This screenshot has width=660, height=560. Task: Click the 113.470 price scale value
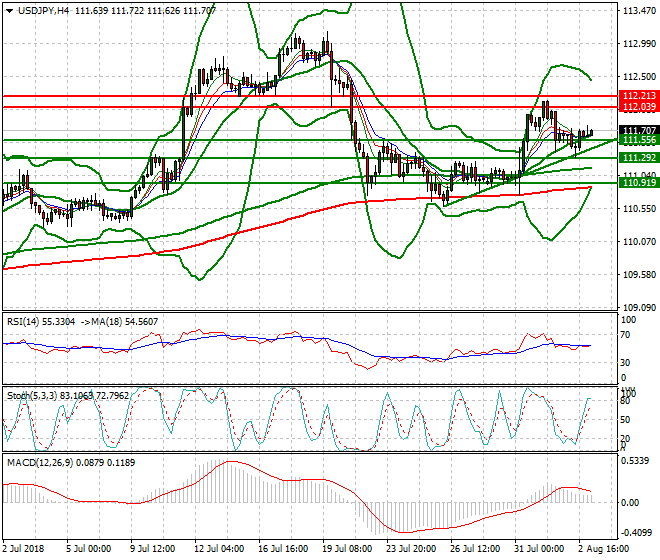pyautogui.click(x=639, y=11)
